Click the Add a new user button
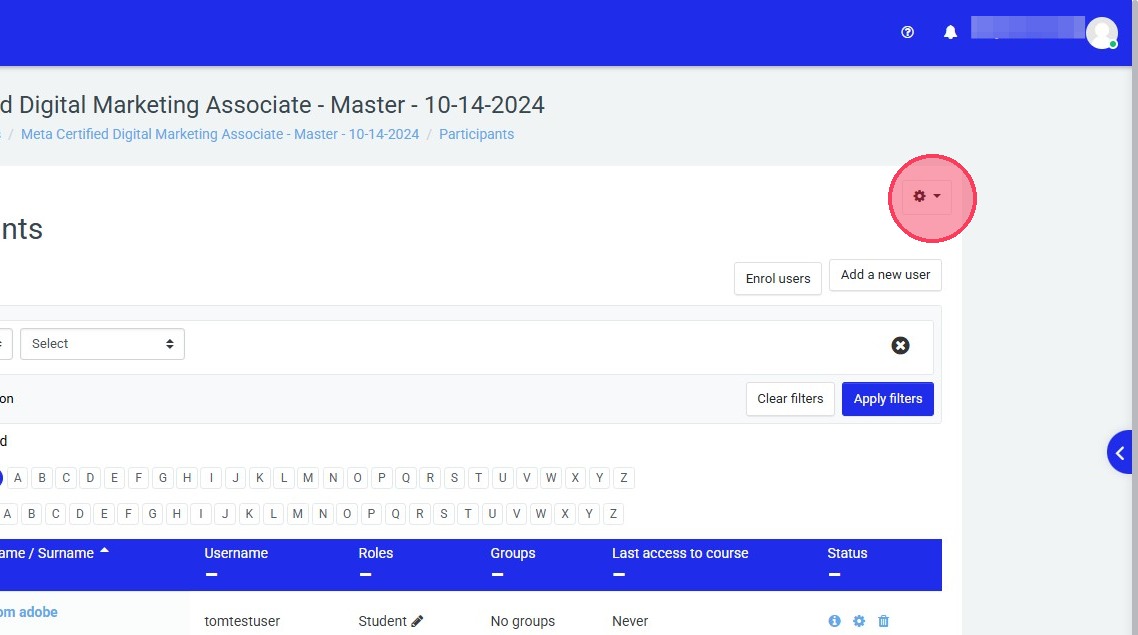Image resolution: width=1138 pixels, height=635 pixels. [885, 275]
